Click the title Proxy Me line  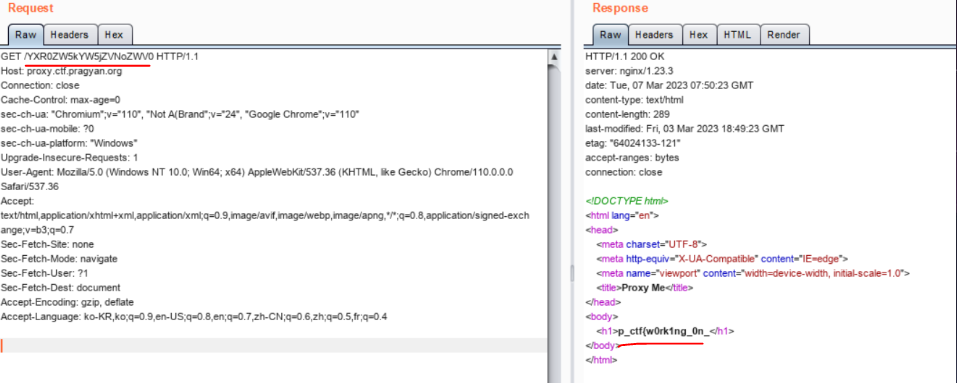coord(645,287)
